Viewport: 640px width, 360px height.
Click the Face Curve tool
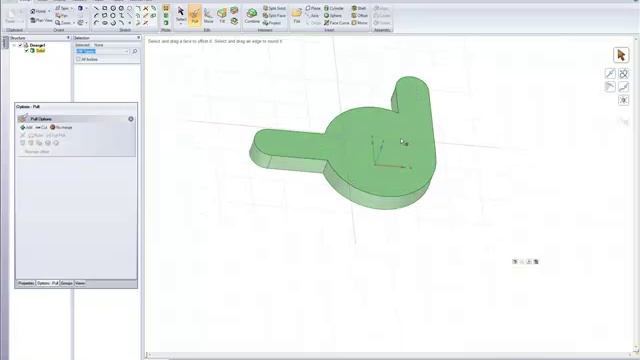[x=337, y=23]
